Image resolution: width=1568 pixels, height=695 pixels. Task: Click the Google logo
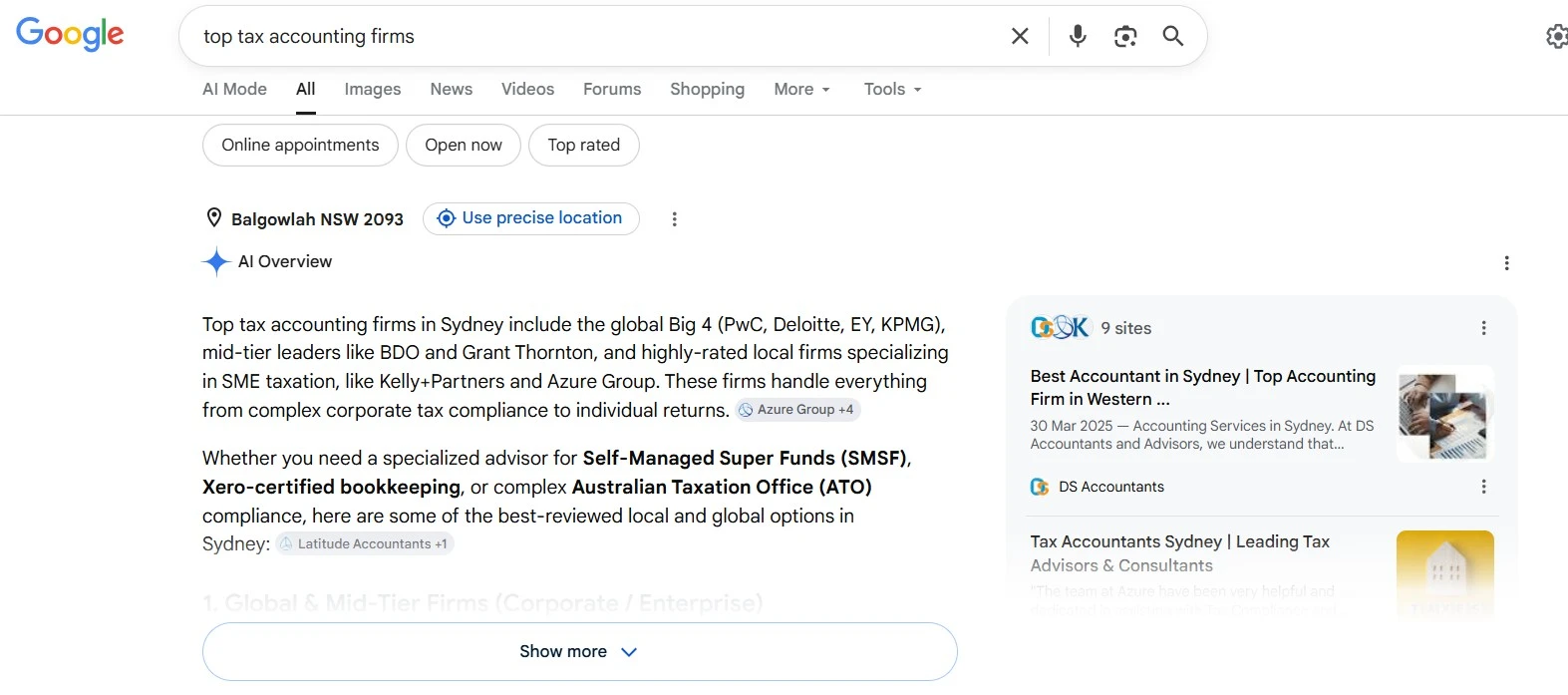click(x=70, y=35)
